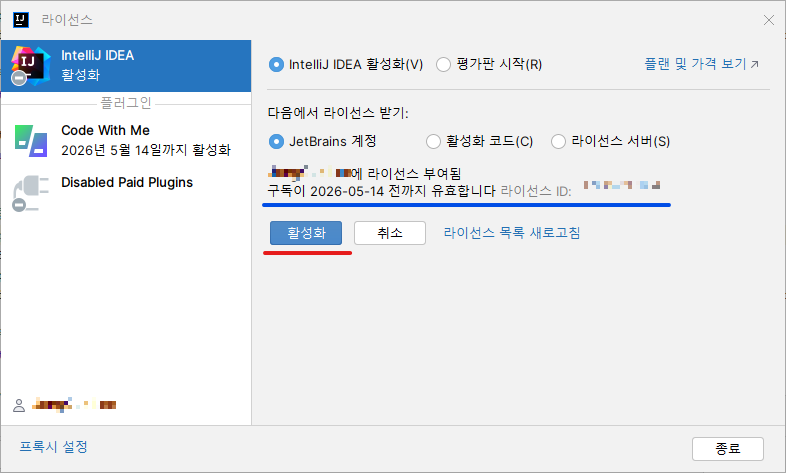Click the user account icon at bottom left
The image size is (786, 473).
point(19,405)
